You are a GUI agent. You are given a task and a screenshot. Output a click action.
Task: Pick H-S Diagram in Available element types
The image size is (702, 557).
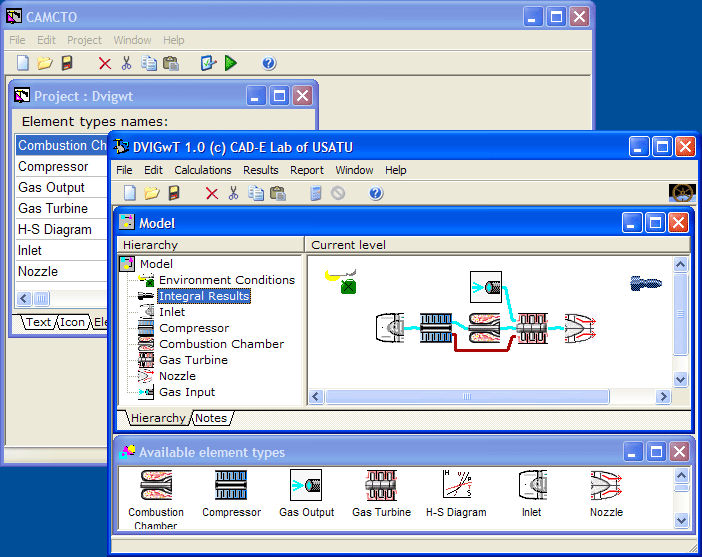pos(457,484)
